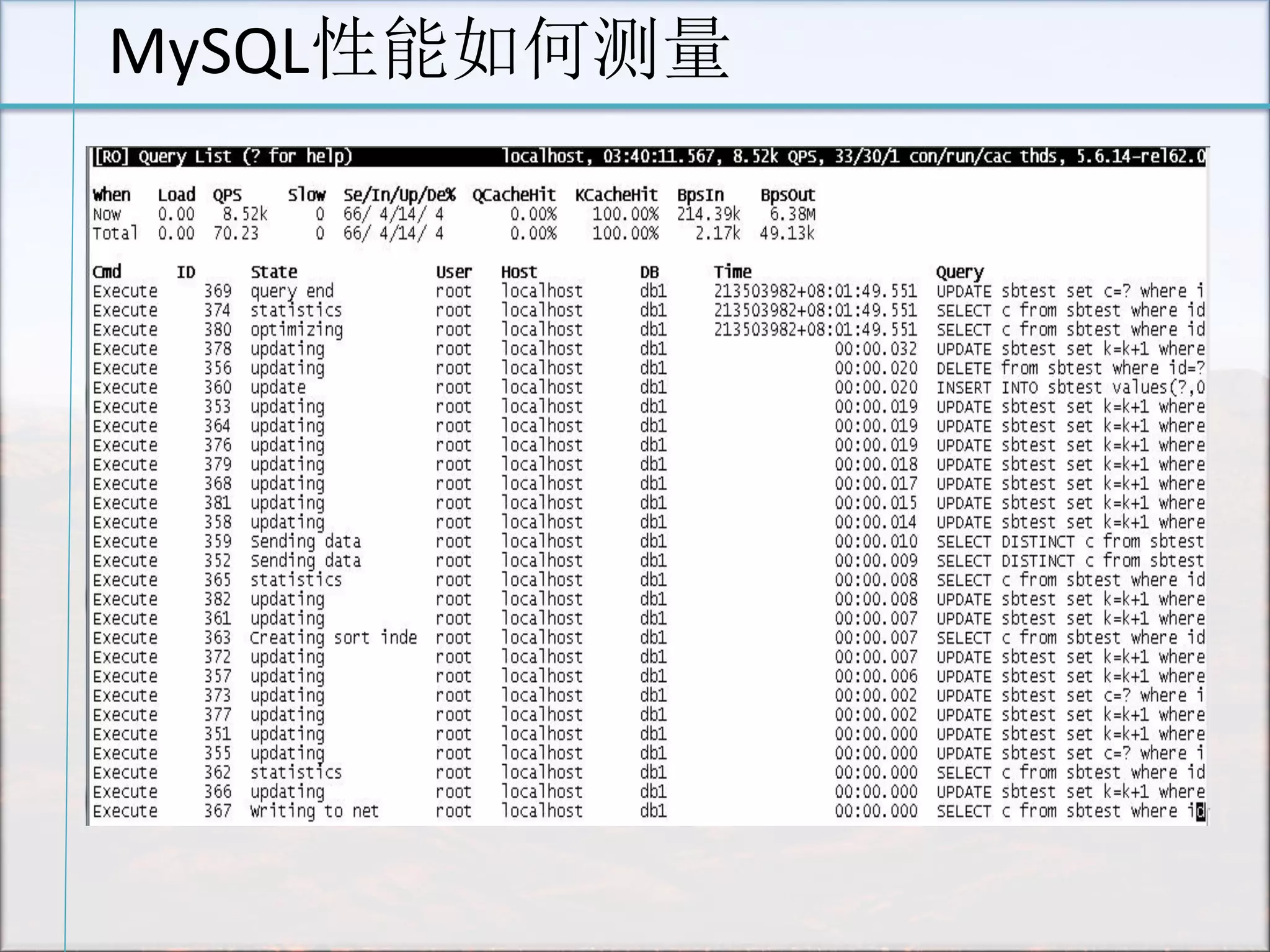This screenshot has width=1270, height=952.
Task: Click the time value "00:00.017"
Action: coord(876,483)
